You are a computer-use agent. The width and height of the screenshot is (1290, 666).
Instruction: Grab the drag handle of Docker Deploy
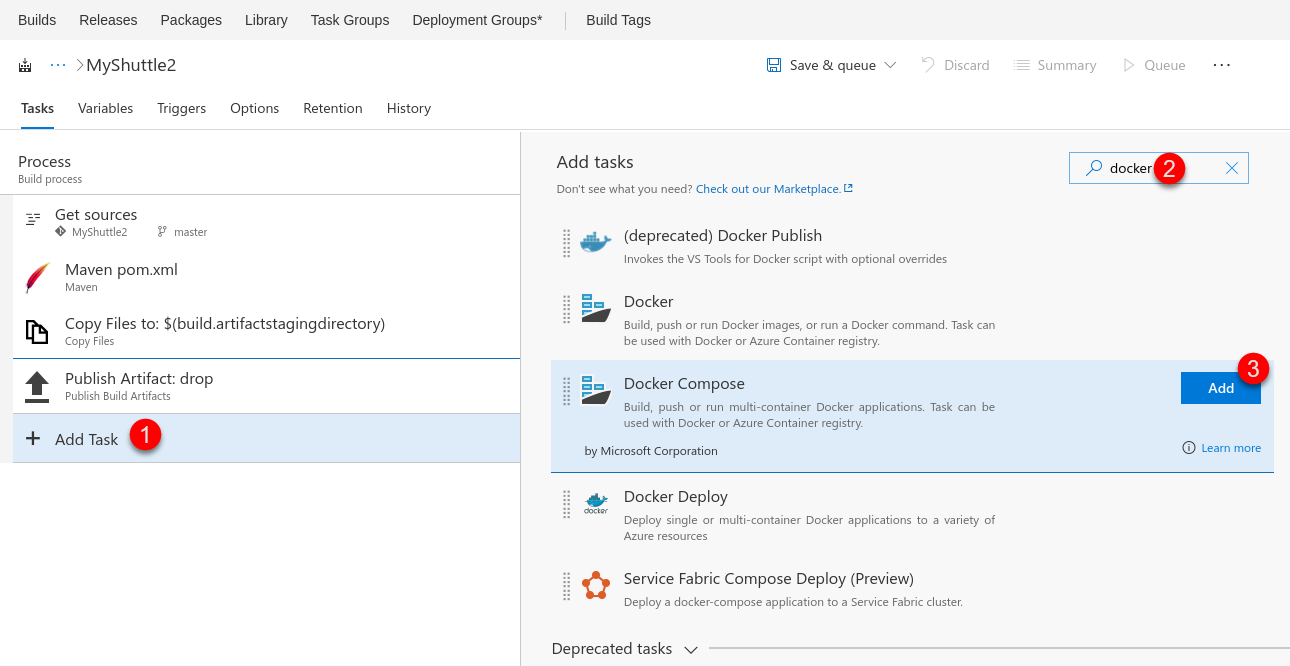click(x=566, y=504)
